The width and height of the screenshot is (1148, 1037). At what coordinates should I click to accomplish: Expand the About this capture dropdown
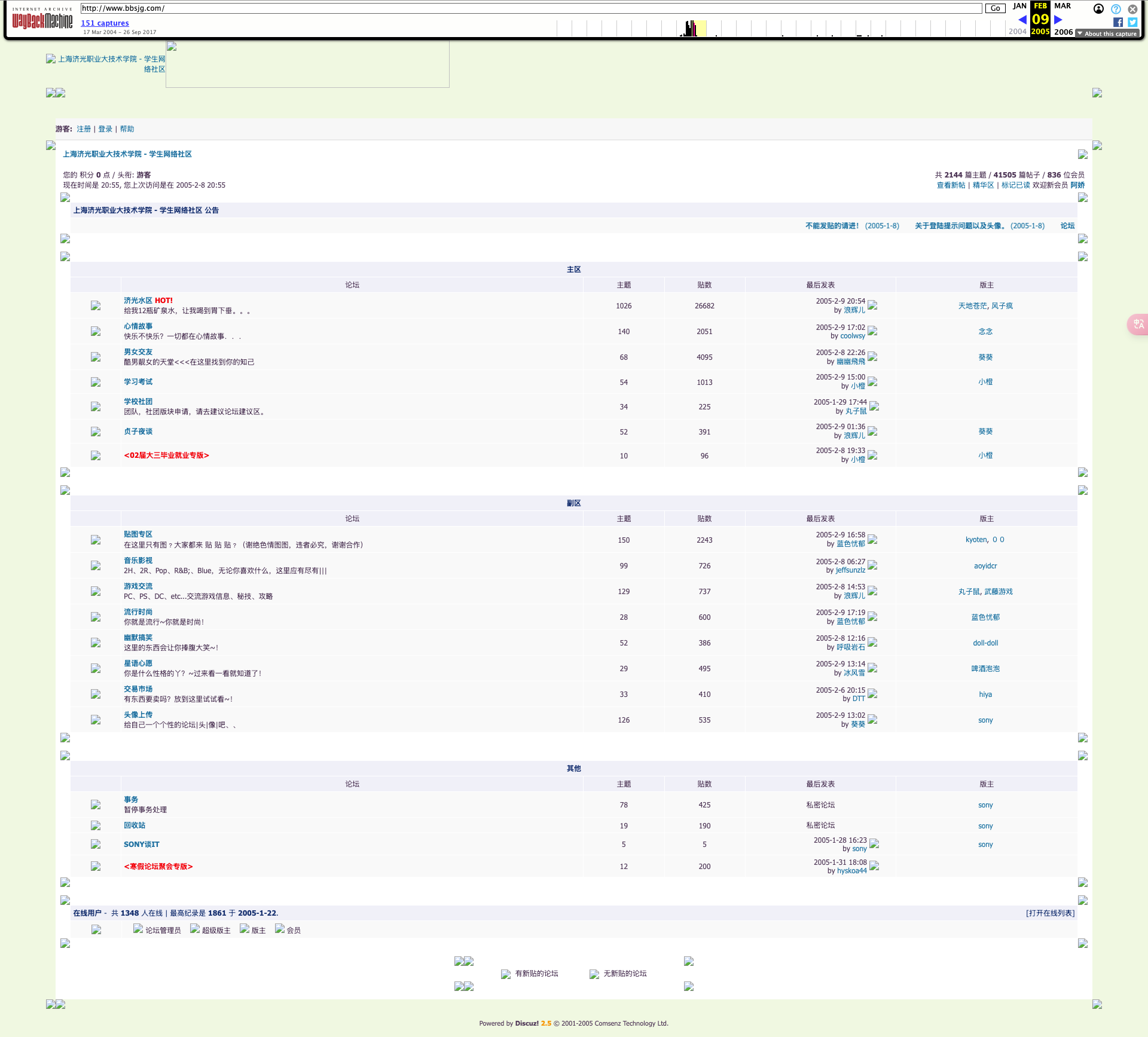click(1107, 33)
